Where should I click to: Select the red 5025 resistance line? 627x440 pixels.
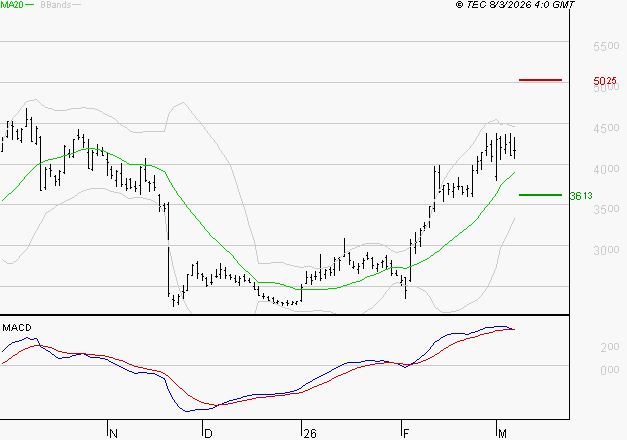tap(540, 79)
